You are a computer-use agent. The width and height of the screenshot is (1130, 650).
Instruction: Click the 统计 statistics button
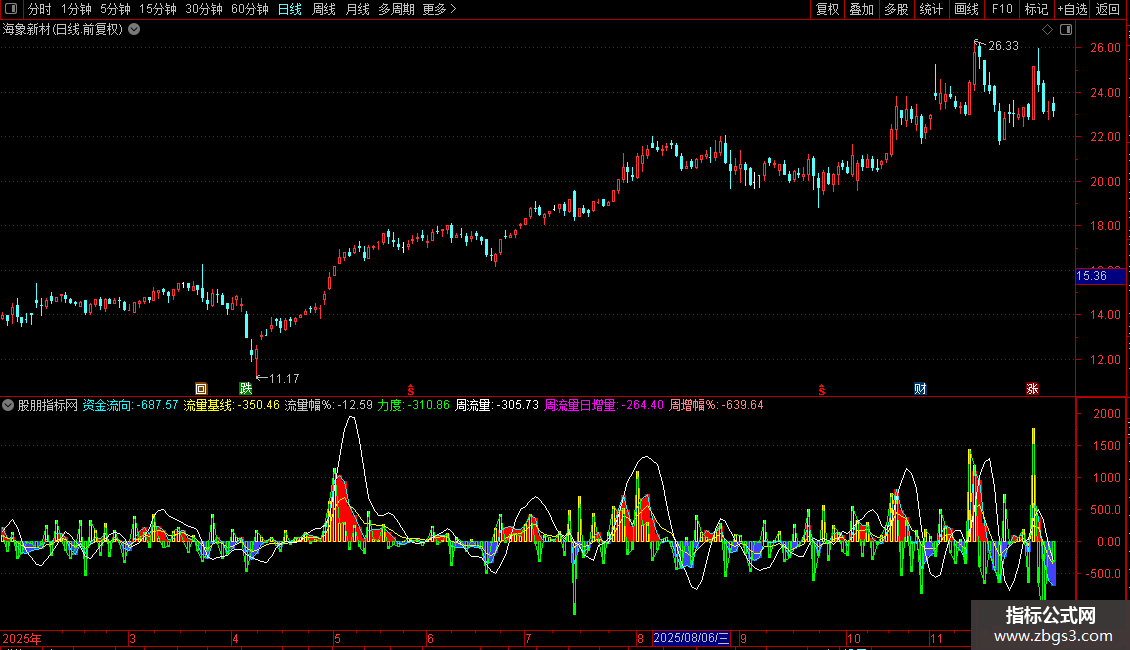pos(931,9)
